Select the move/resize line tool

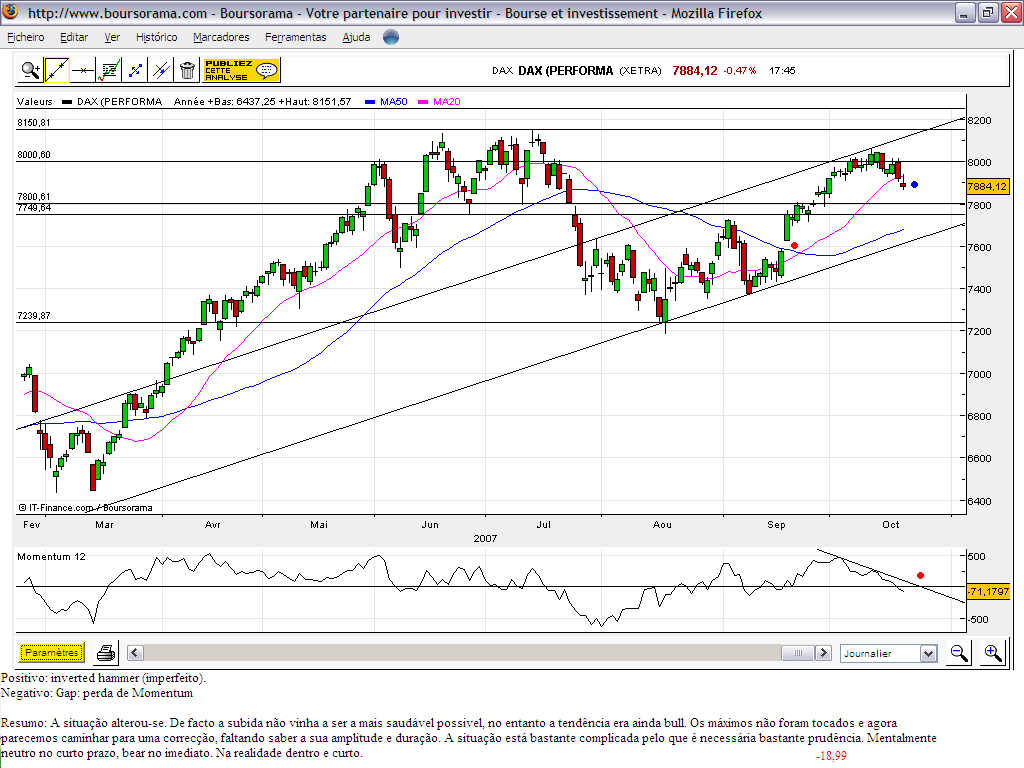135,70
